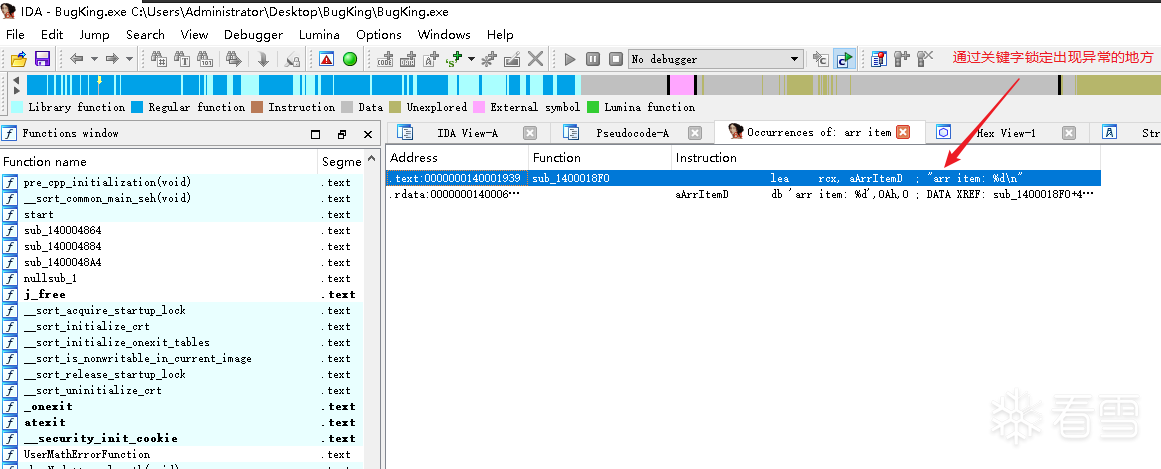Viewport: 1161px width, 469px height.
Task: Open the Debugger menu
Action: point(253,34)
